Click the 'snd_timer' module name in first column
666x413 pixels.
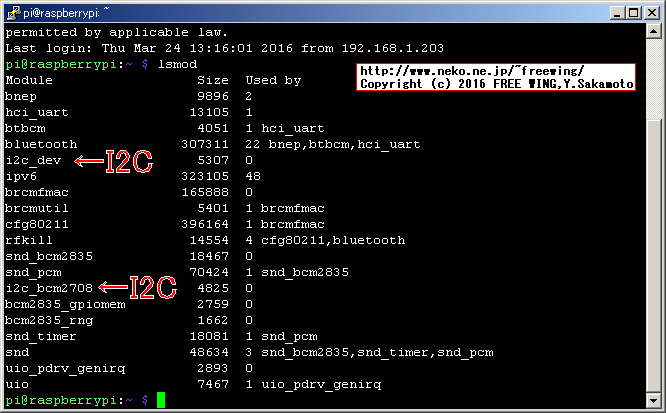coord(41,337)
